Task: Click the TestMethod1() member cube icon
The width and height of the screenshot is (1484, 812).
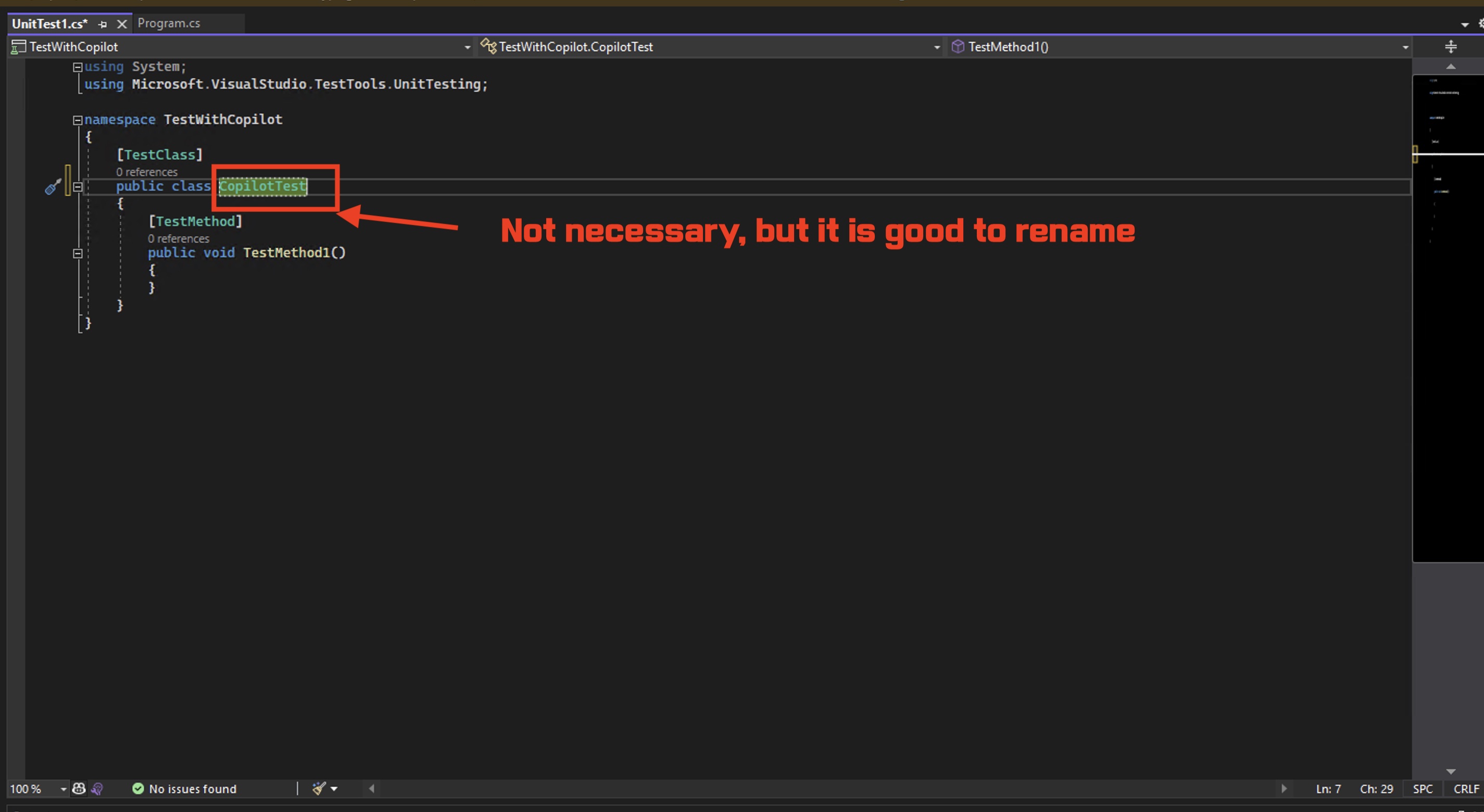Action: tap(958, 47)
